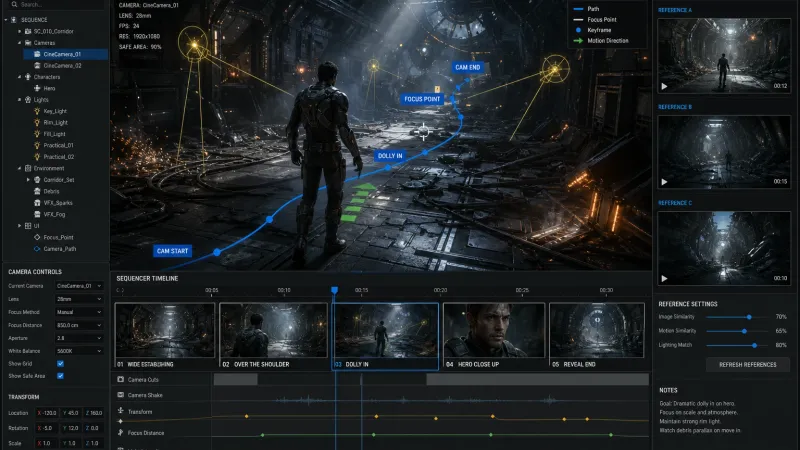Click the DOLLY IN label in viewport
800x450 pixels.
pos(390,156)
